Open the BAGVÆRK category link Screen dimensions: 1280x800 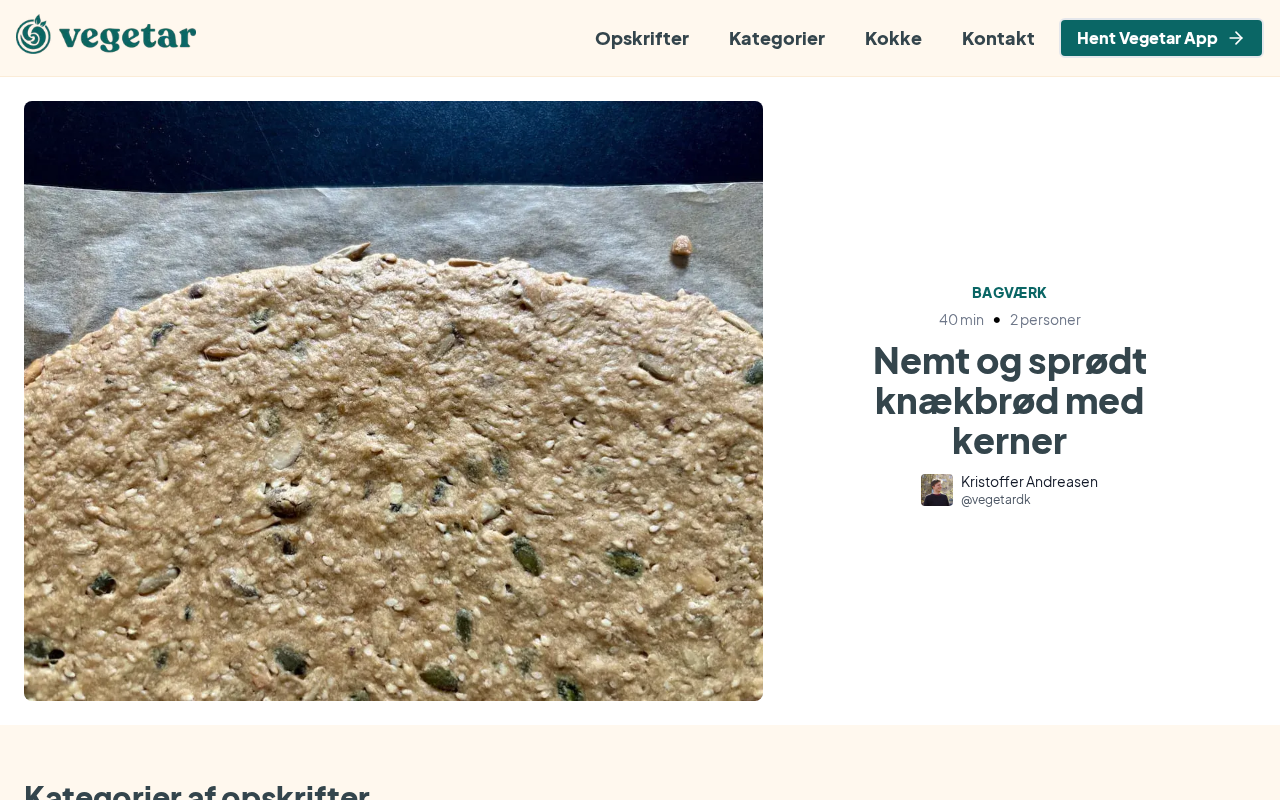[1009, 293]
